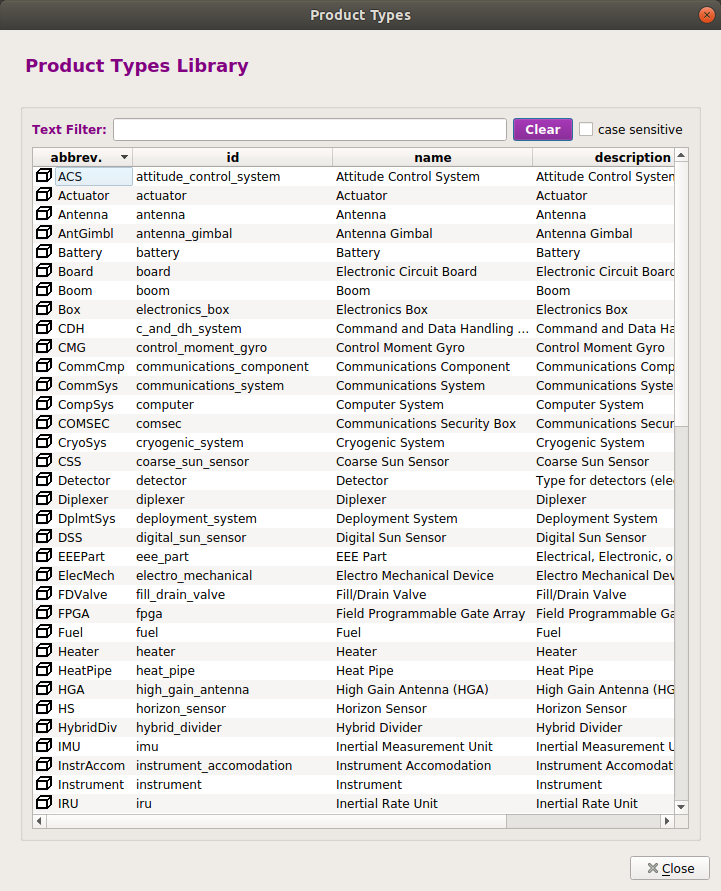Select the CDH row cube icon
This screenshot has width=721, height=891.
(44, 328)
